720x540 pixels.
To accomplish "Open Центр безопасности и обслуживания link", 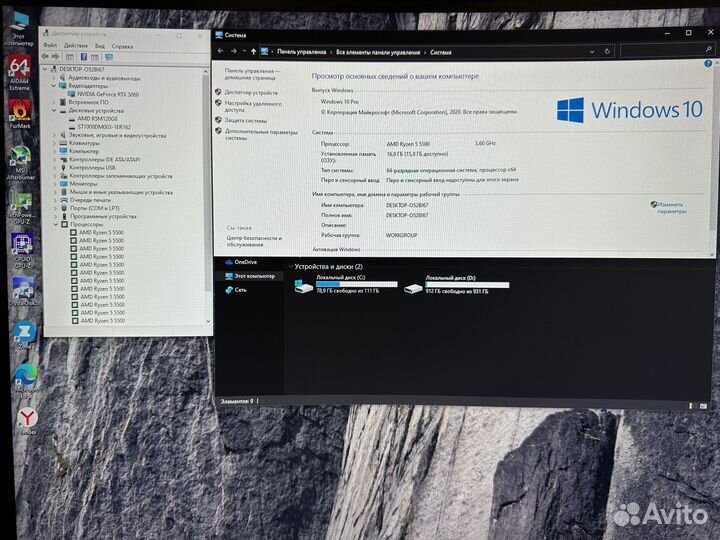I will [x=254, y=242].
